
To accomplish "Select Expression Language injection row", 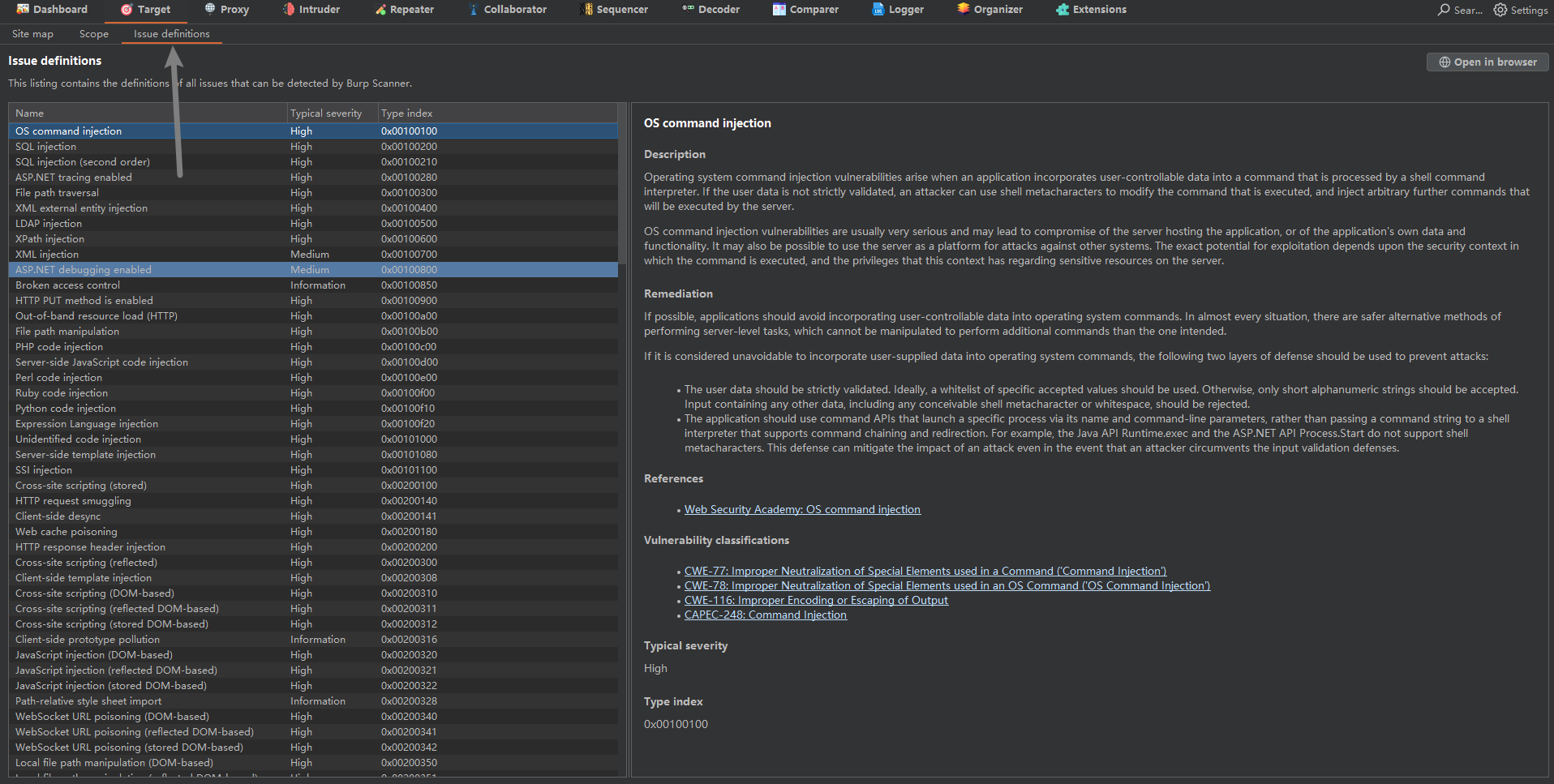I will click(313, 424).
